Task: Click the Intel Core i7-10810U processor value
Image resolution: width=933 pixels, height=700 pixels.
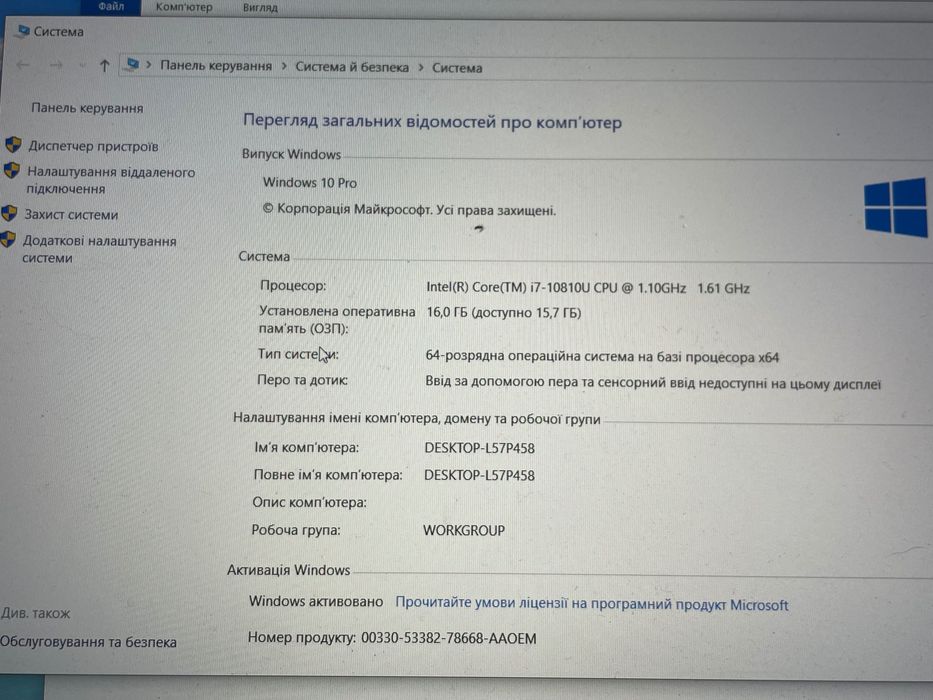Action: click(x=588, y=288)
